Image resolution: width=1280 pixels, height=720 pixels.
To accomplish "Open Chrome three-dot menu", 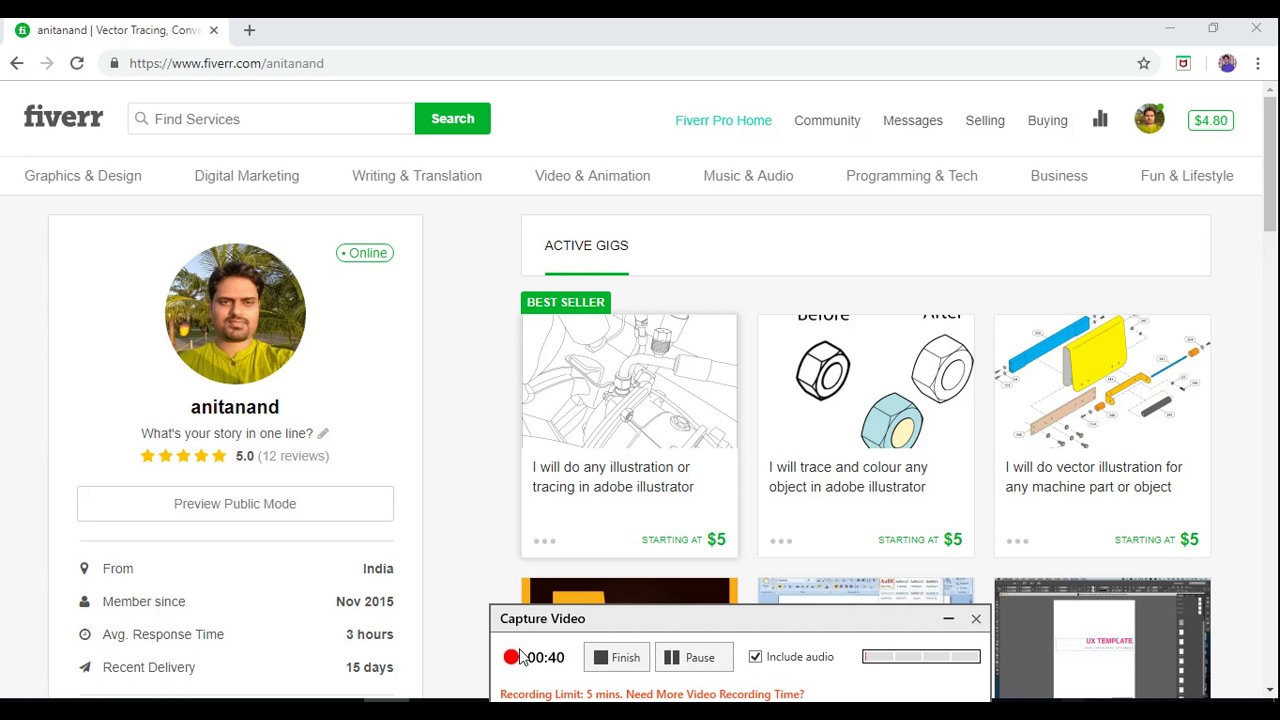I will 1258,63.
